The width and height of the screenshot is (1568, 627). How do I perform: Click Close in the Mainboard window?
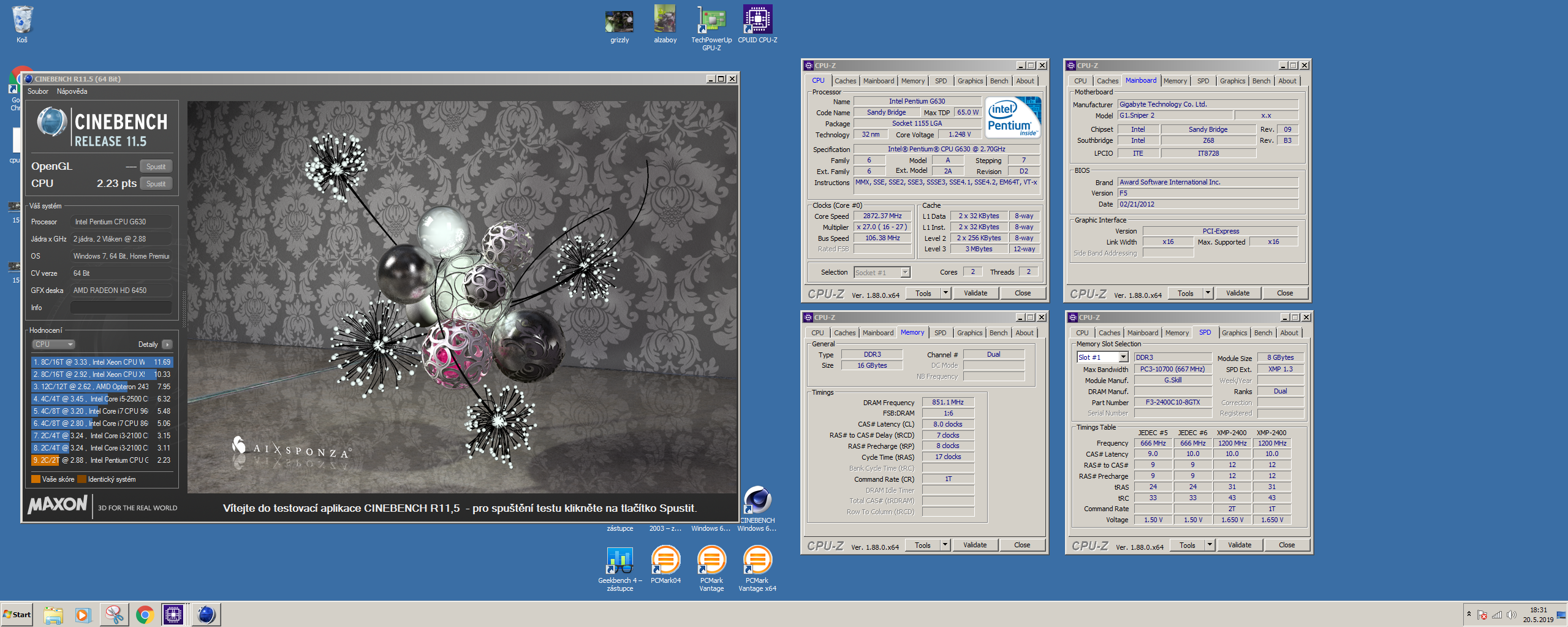(1285, 293)
